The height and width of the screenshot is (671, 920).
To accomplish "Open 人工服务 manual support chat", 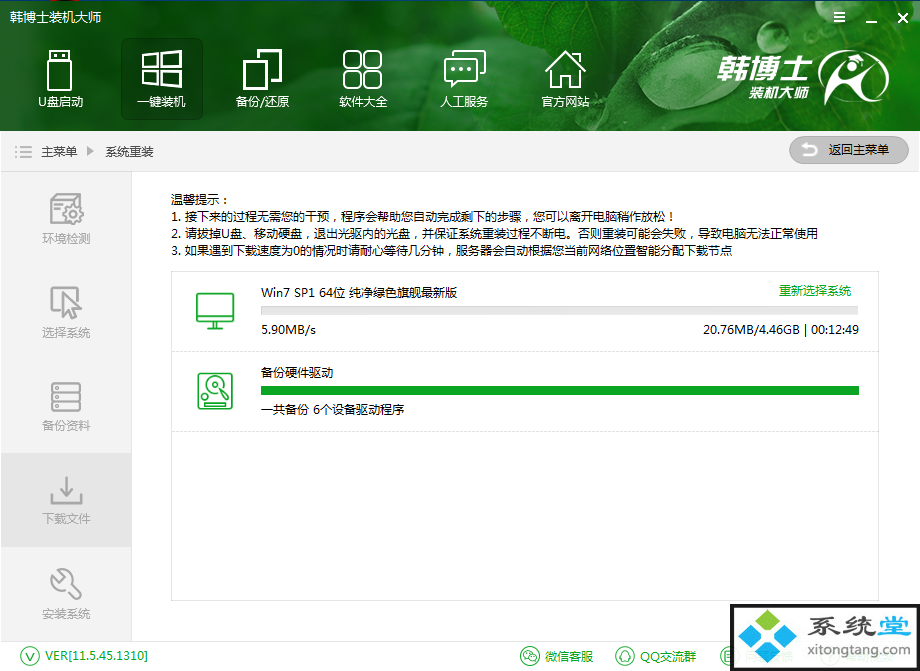I will (464, 79).
